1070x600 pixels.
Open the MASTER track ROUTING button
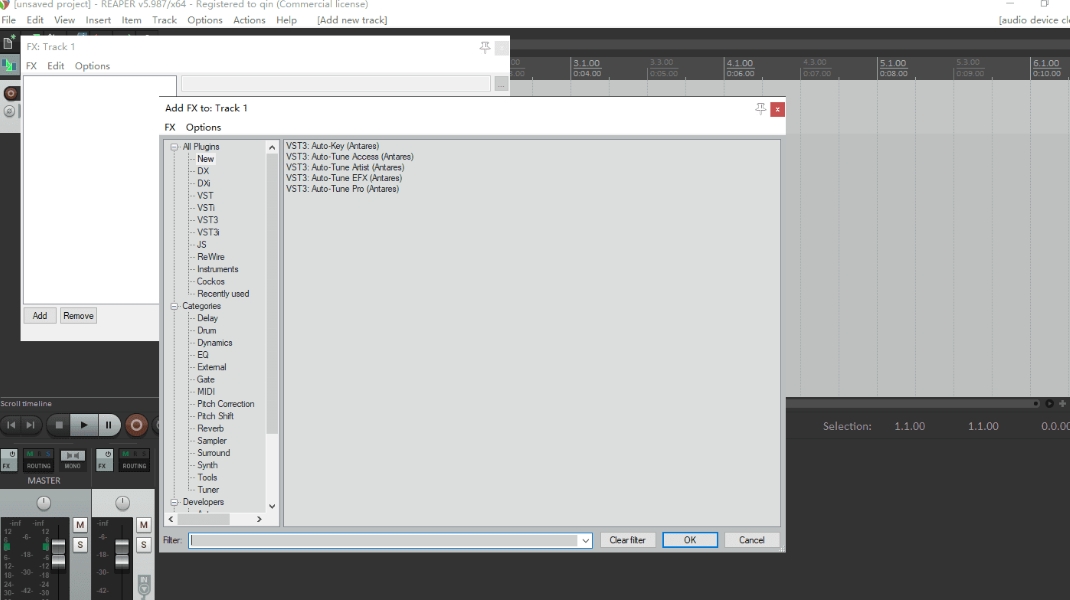coord(39,460)
